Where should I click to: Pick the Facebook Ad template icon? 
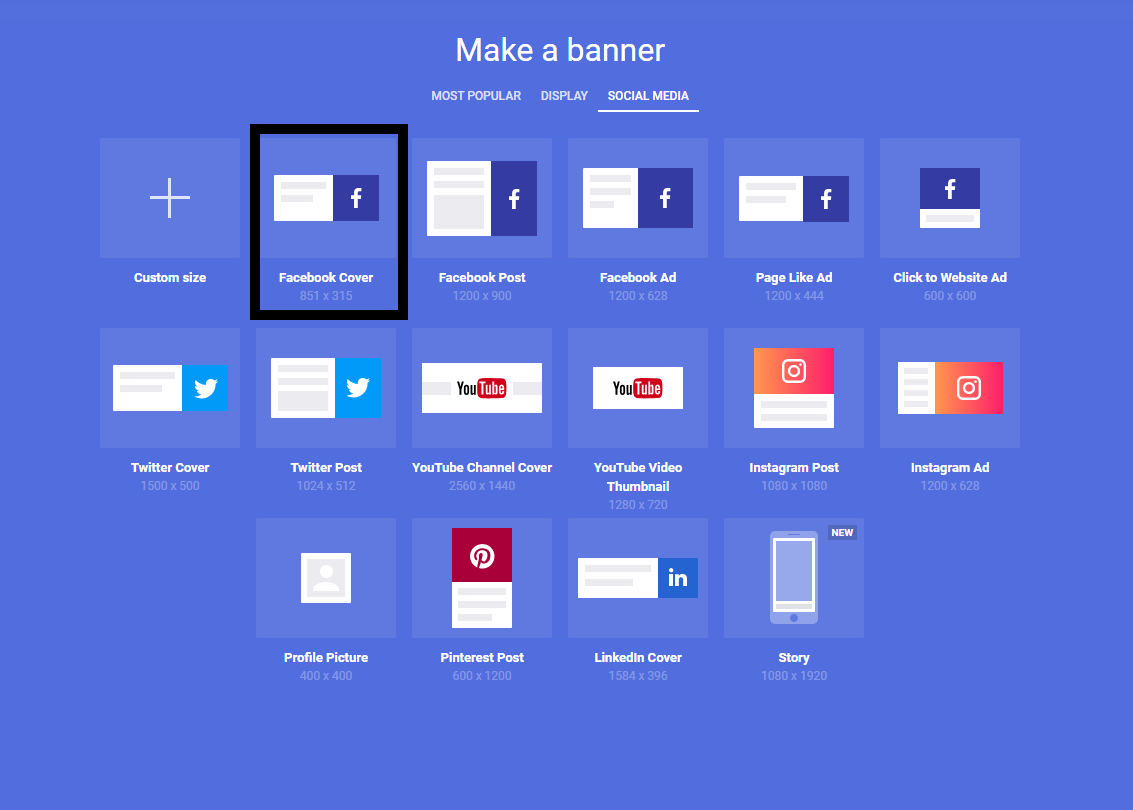pyautogui.click(x=638, y=198)
